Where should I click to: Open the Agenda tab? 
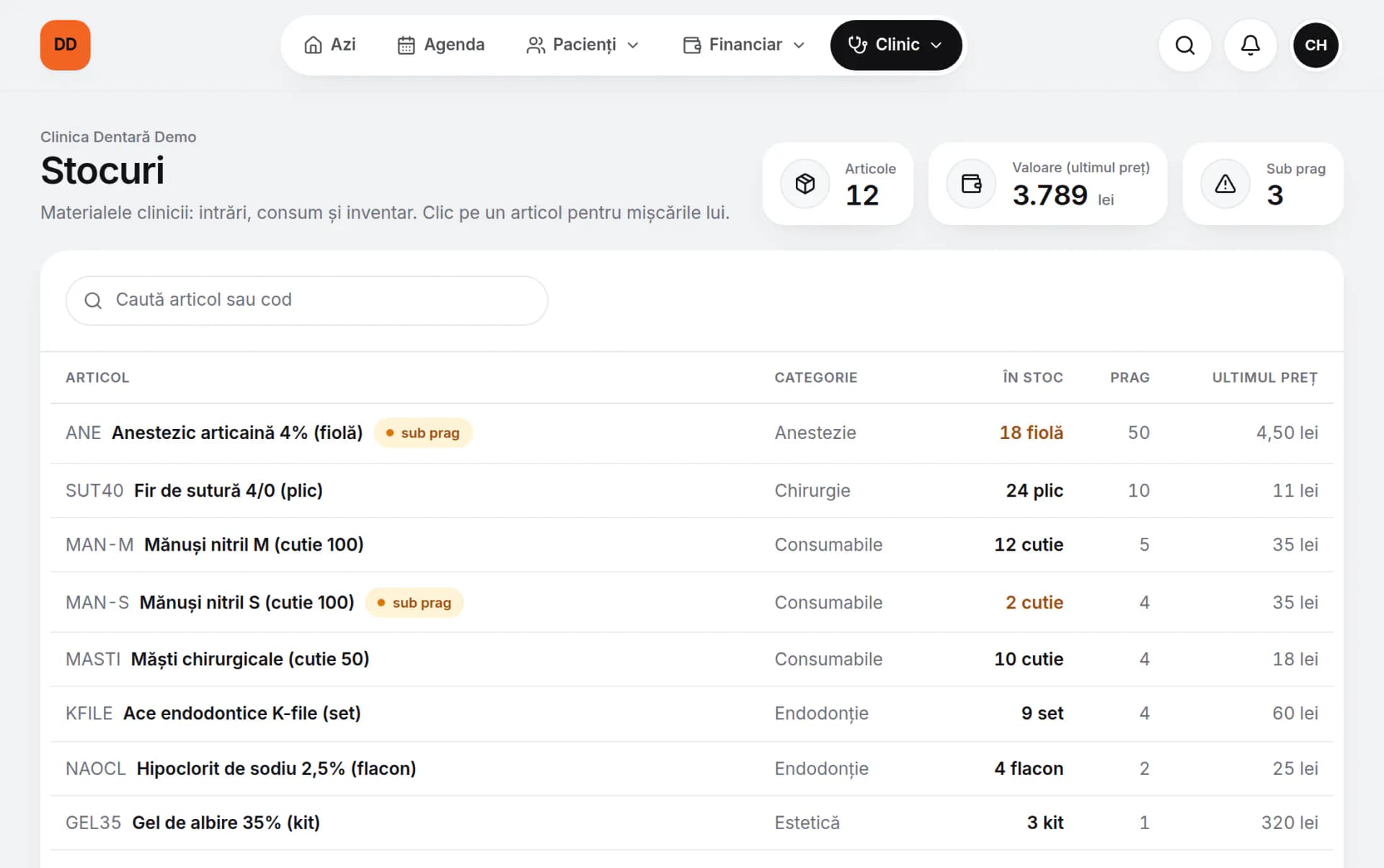tap(441, 45)
